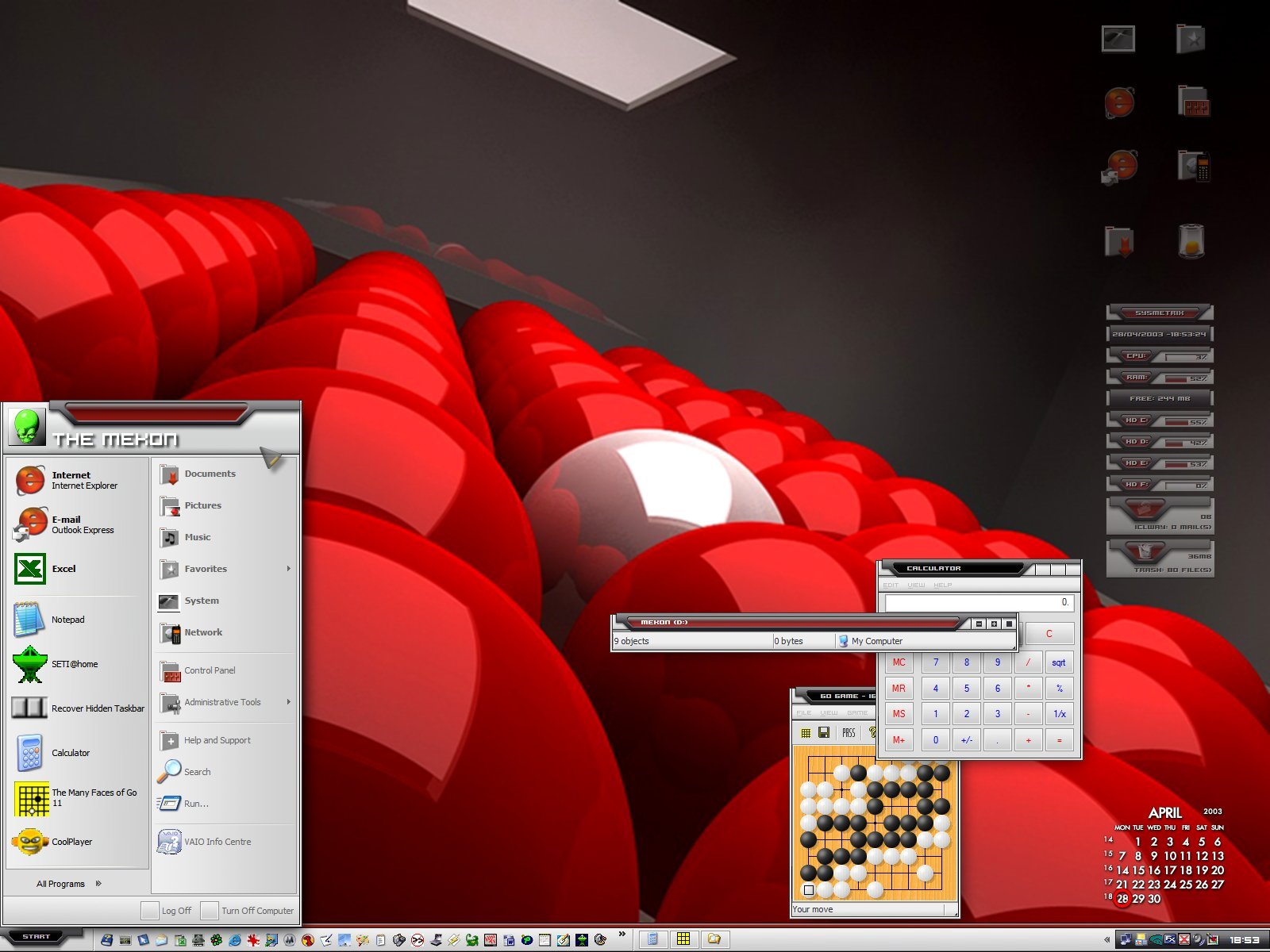Click the Pass button in Go game

tap(849, 733)
